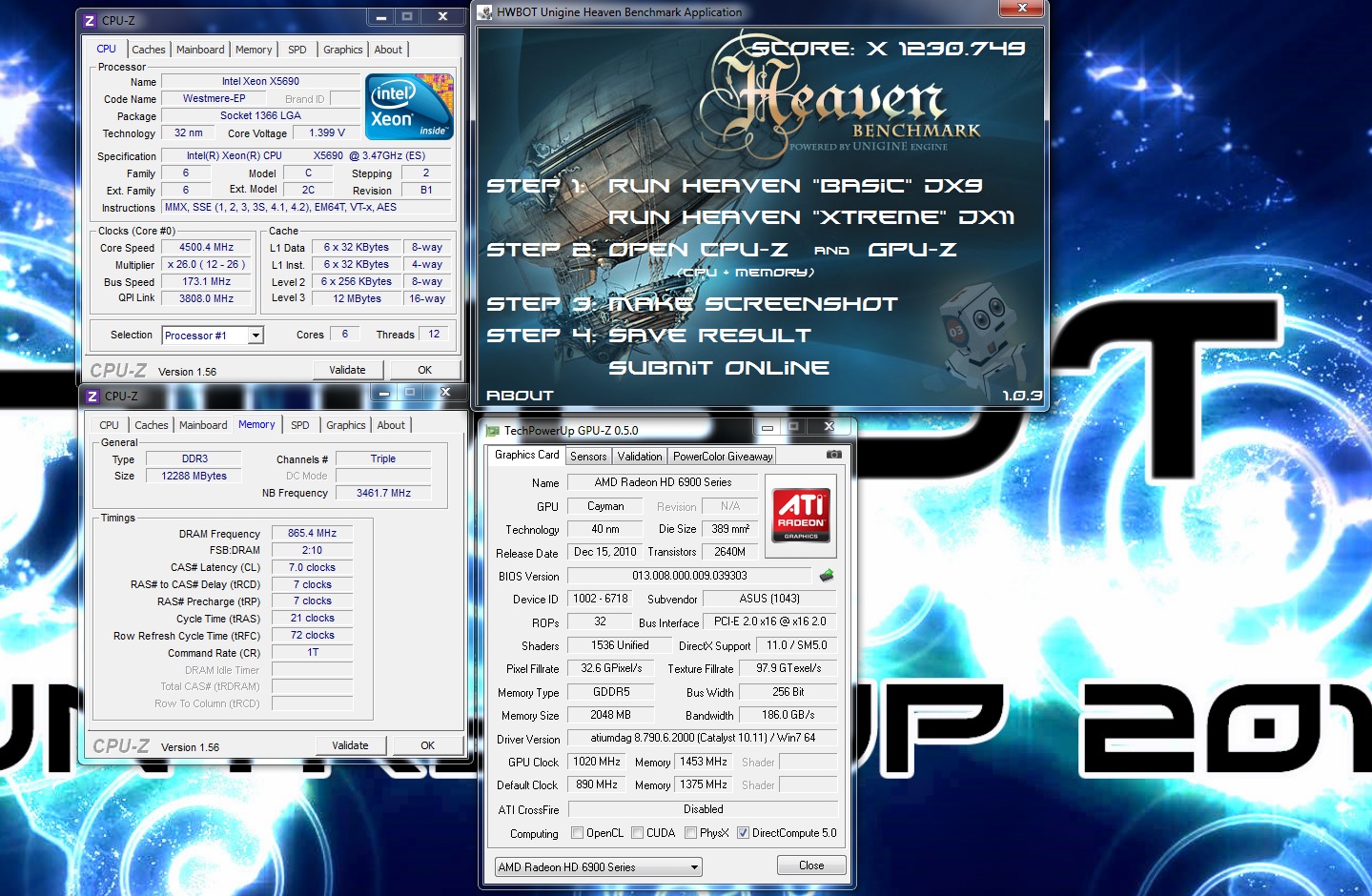1372x896 pixels.
Task: Open the Validation tab in GPU-Z
Action: [x=640, y=457]
